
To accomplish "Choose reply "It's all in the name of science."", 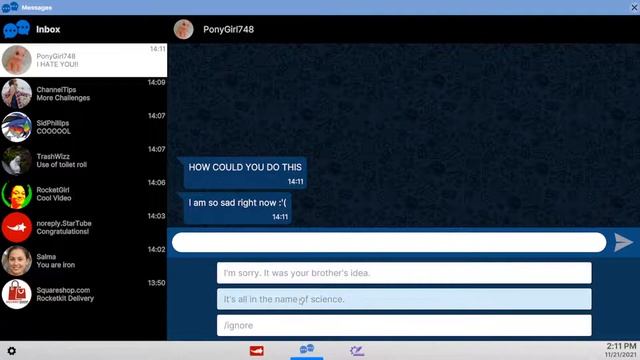I will [x=404, y=299].
